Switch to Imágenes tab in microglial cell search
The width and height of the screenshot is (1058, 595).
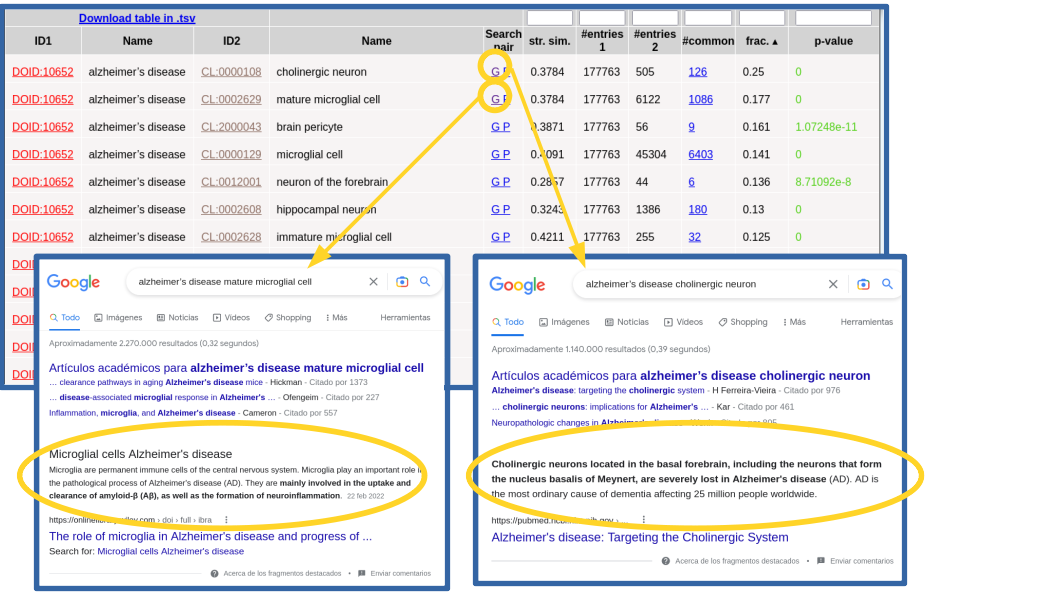click(118, 318)
